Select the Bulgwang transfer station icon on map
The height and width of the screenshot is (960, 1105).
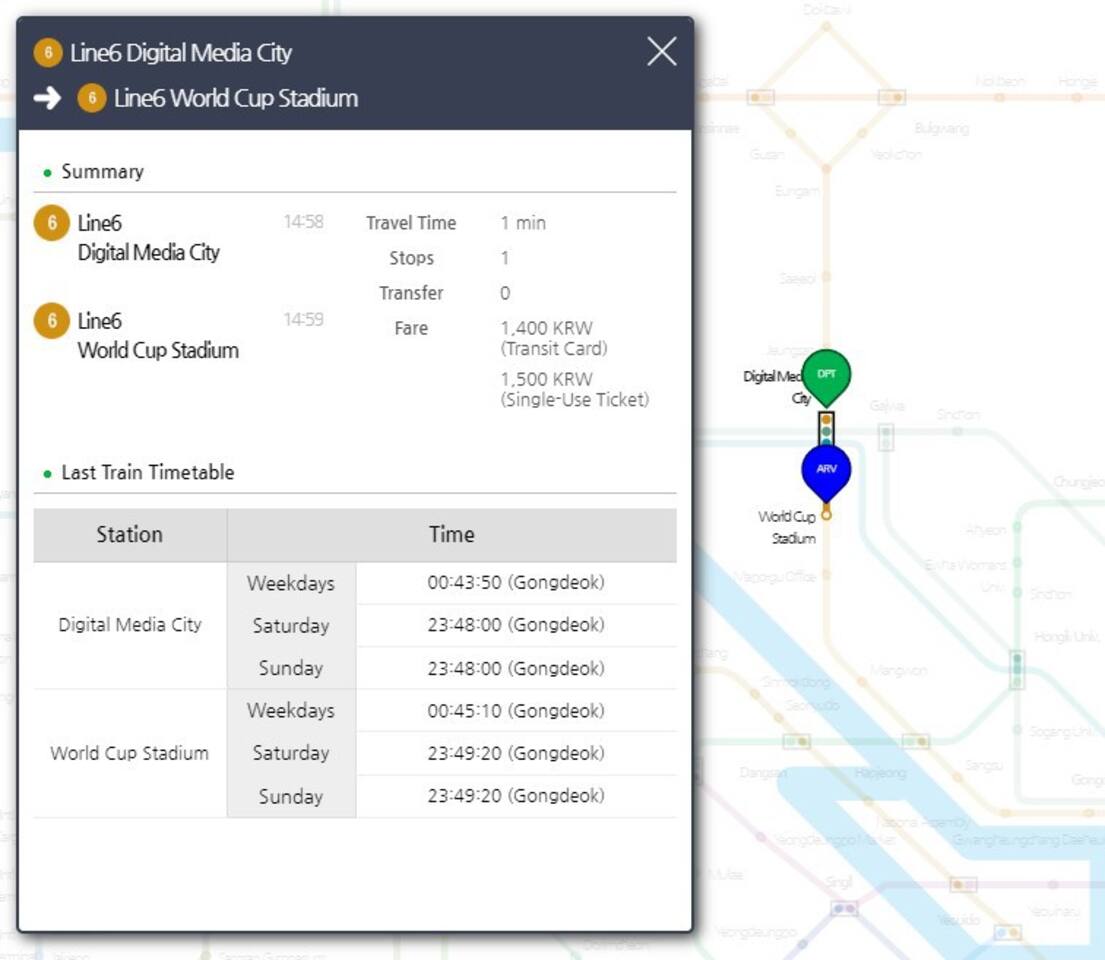[891, 97]
